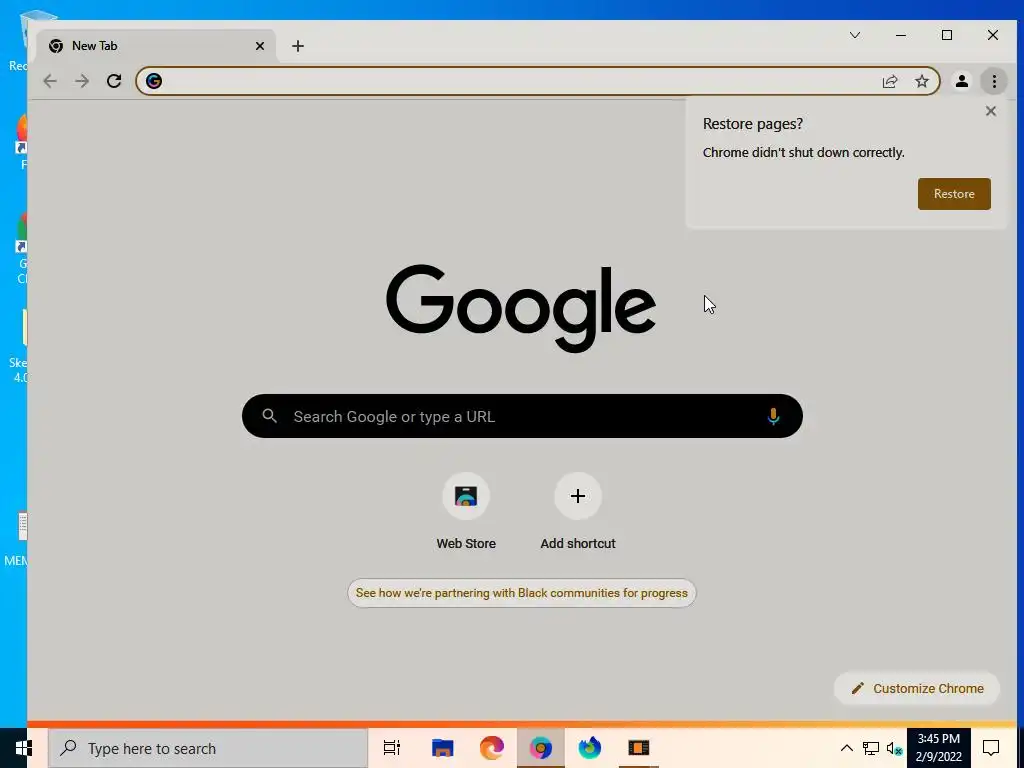Screen dimensions: 1024x768
Task: Show hidden system tray icons
Action: point(846,748)
